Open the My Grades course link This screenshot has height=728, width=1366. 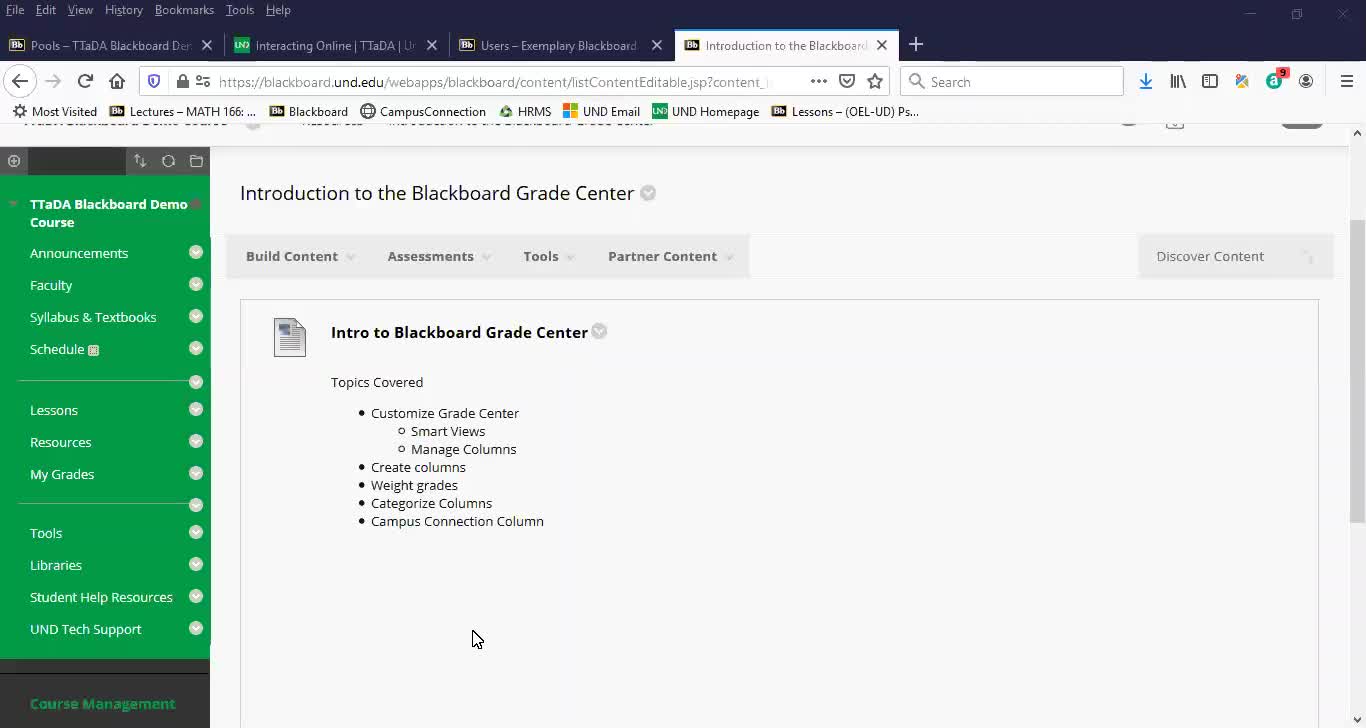pos(62,474)
